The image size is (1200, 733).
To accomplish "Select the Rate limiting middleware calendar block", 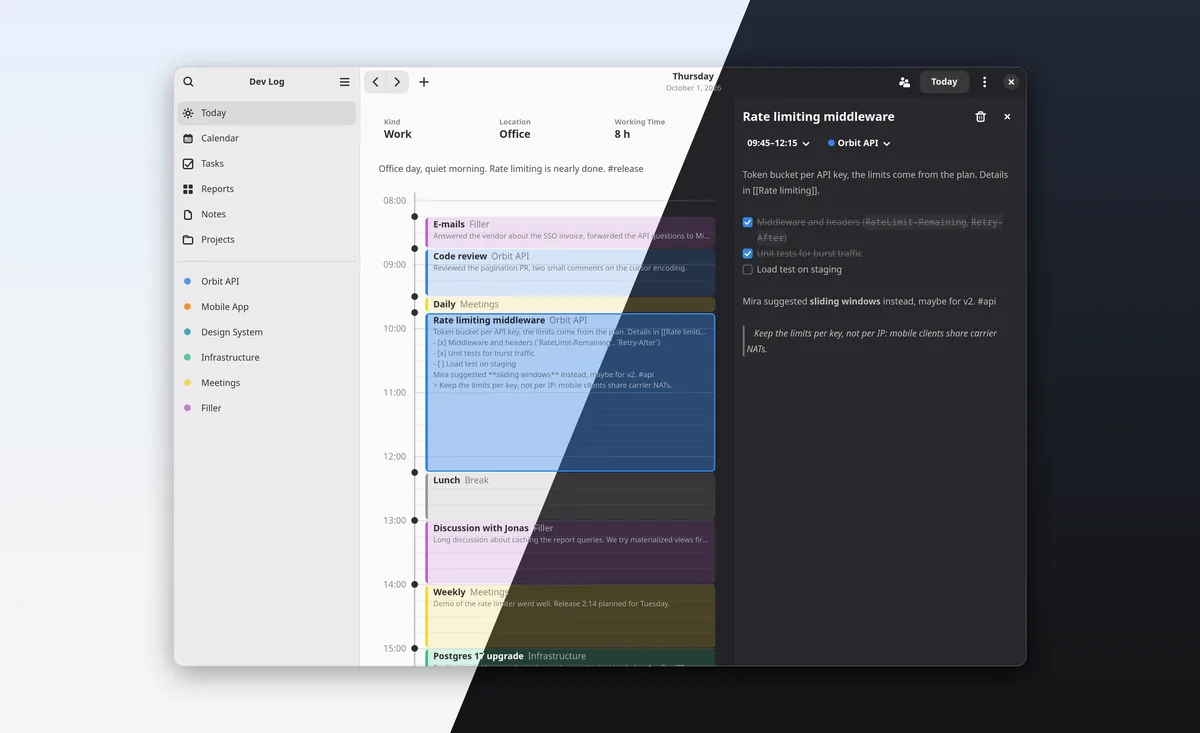I will click(x=570, y=392).
